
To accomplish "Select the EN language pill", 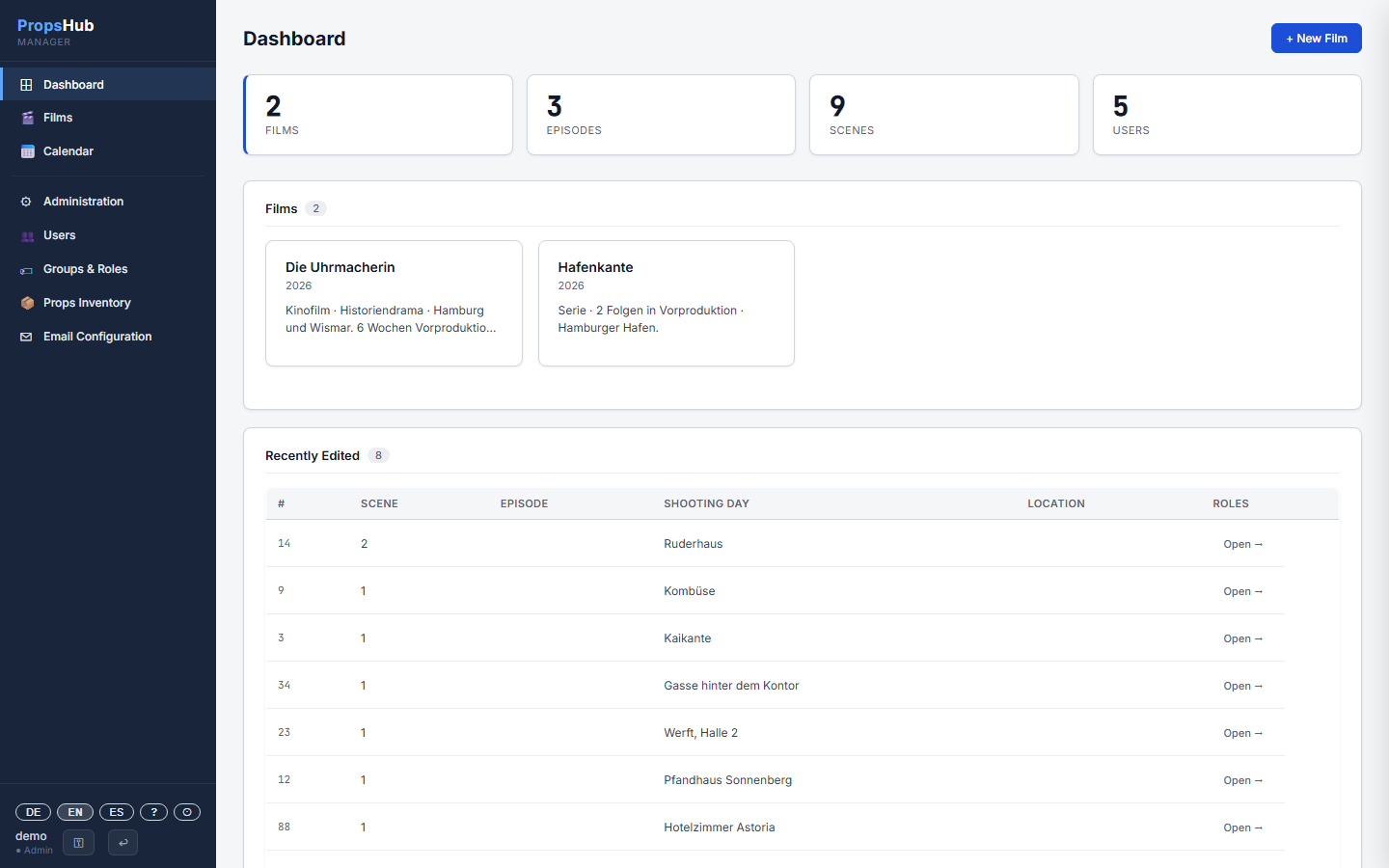I will pyautogui.click(x=75, y=812).
